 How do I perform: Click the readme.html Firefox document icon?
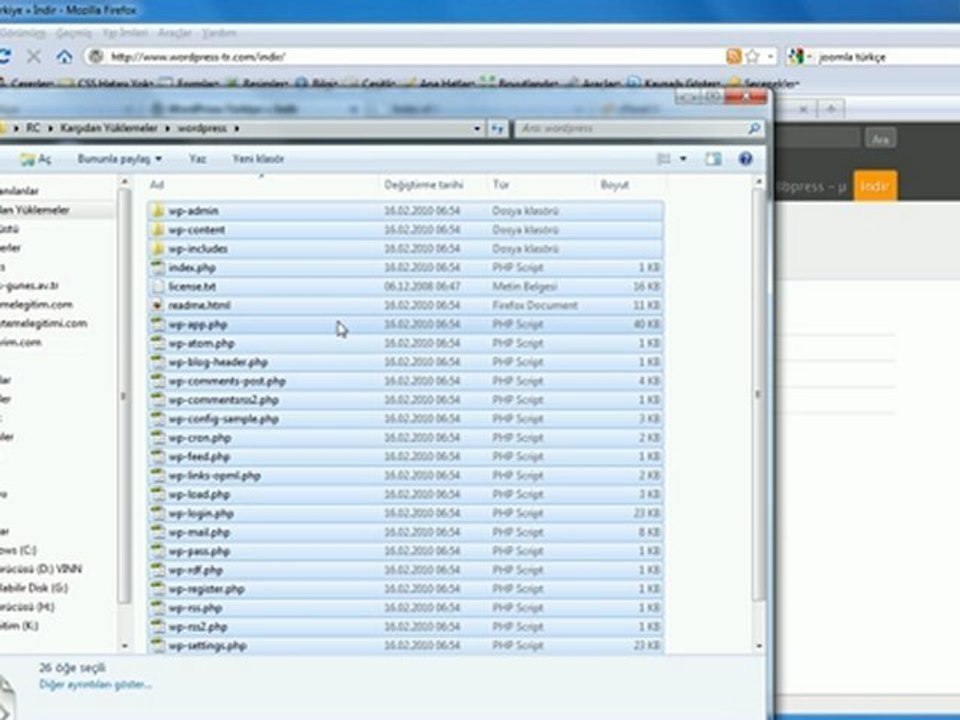pyautogui.click(x=158, y=306)
